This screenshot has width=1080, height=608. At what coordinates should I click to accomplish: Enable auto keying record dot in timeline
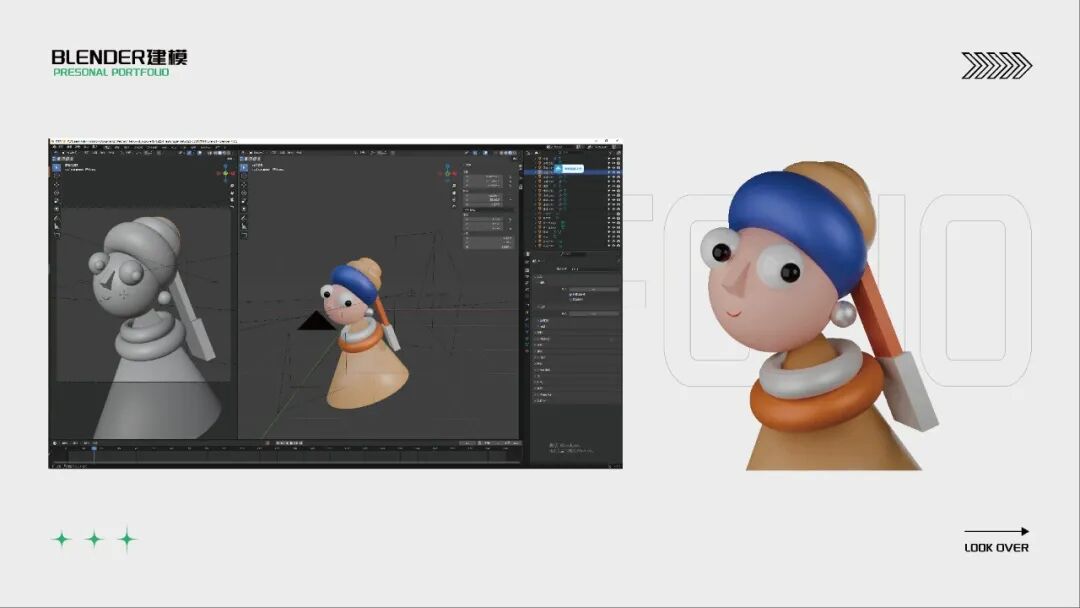pyautogui.click(x=267, y=443)
